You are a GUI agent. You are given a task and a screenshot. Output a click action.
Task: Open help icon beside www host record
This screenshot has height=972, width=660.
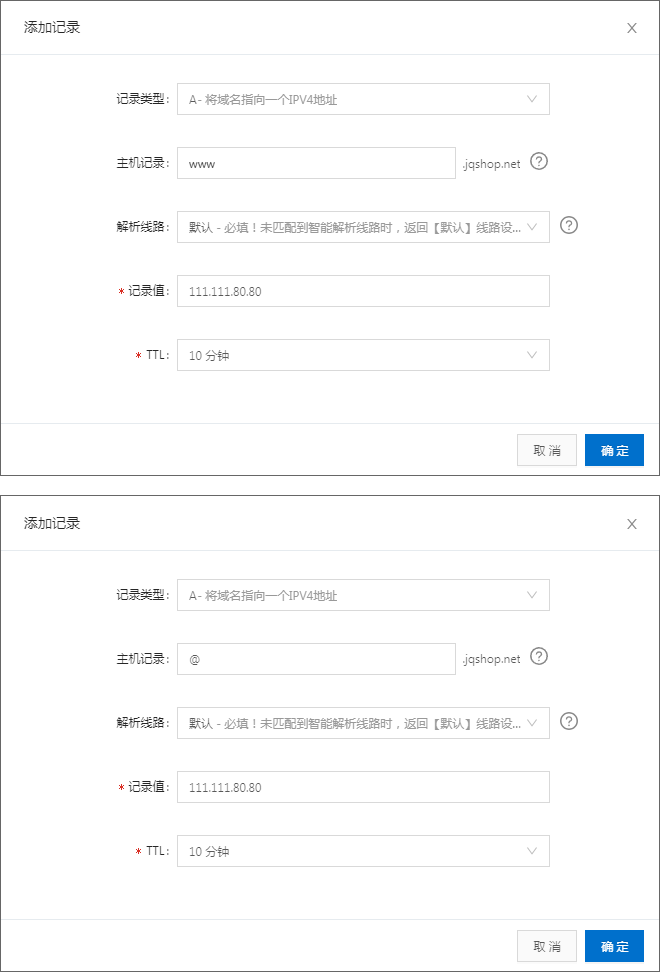[x=539, y=161]
